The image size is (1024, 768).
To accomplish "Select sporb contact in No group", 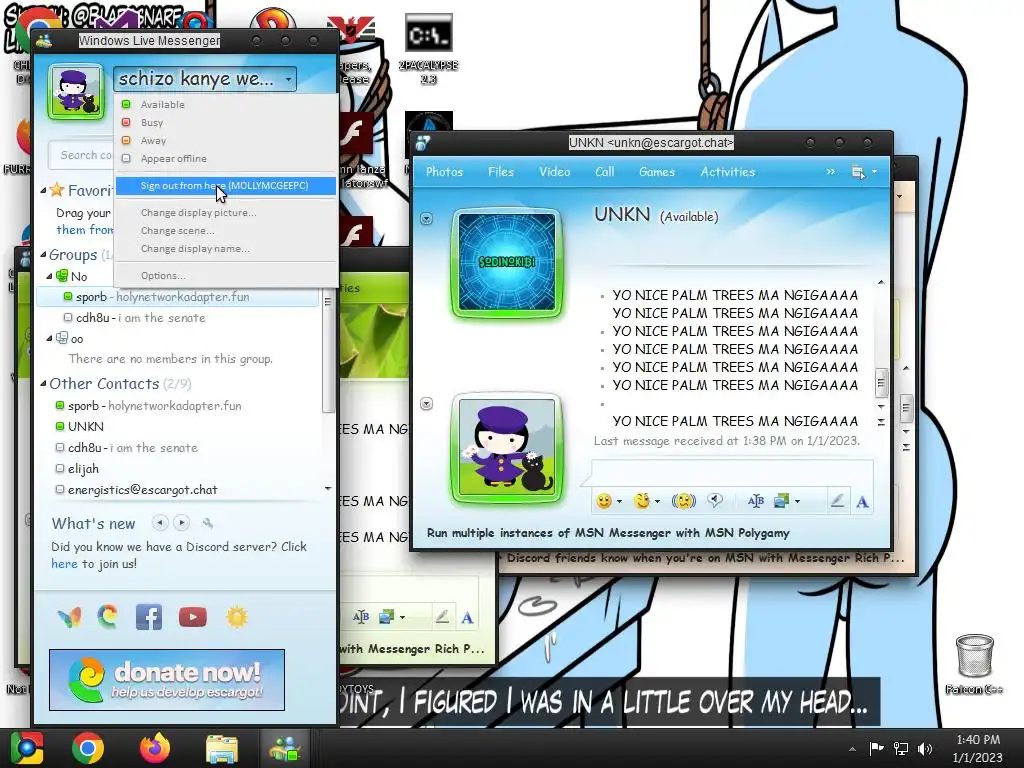I will (178, 296).
